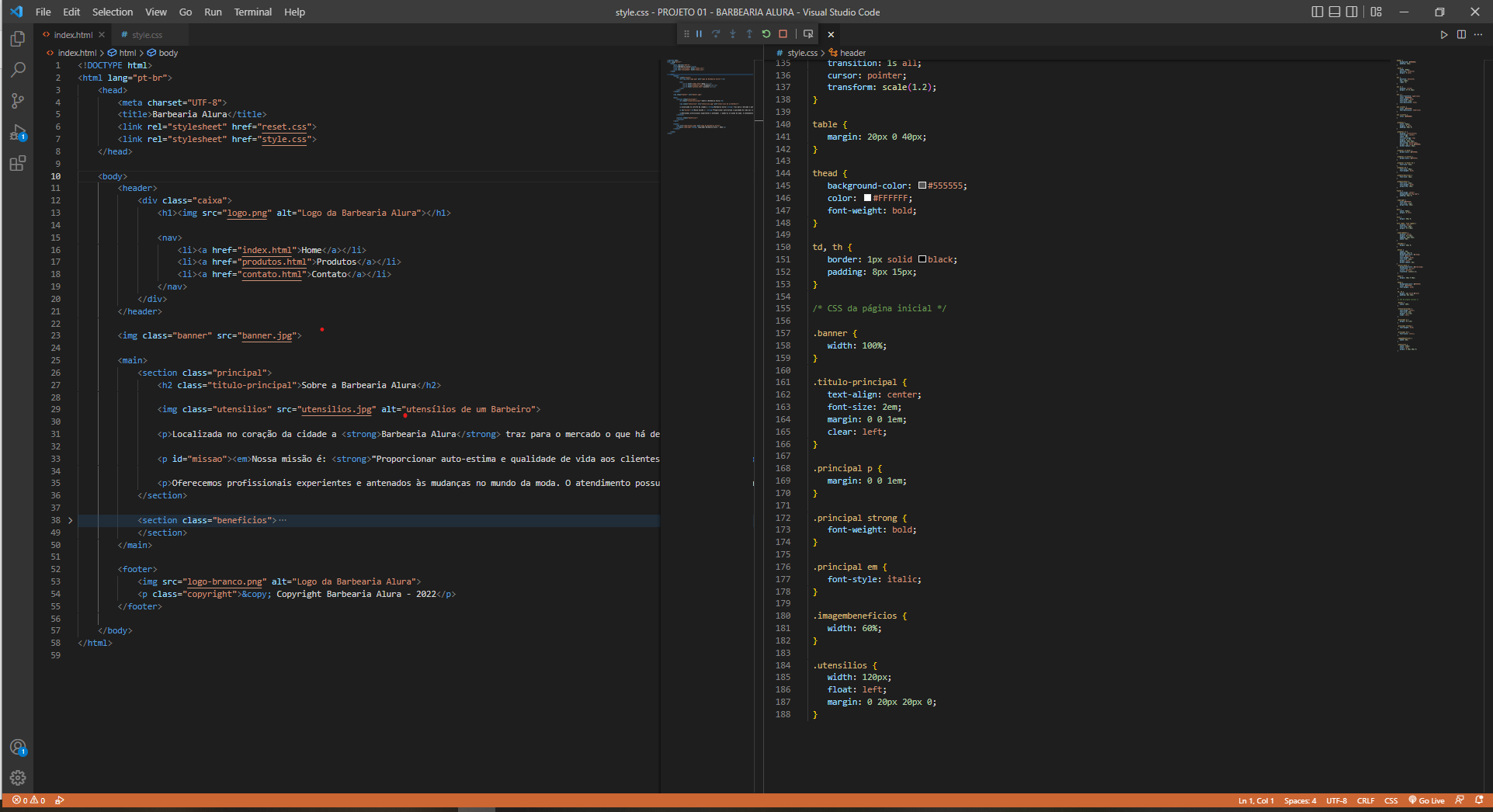Open the produtos.html link on line 17
The width and height of the screenshot is (1493, 812).
[274, 262]
